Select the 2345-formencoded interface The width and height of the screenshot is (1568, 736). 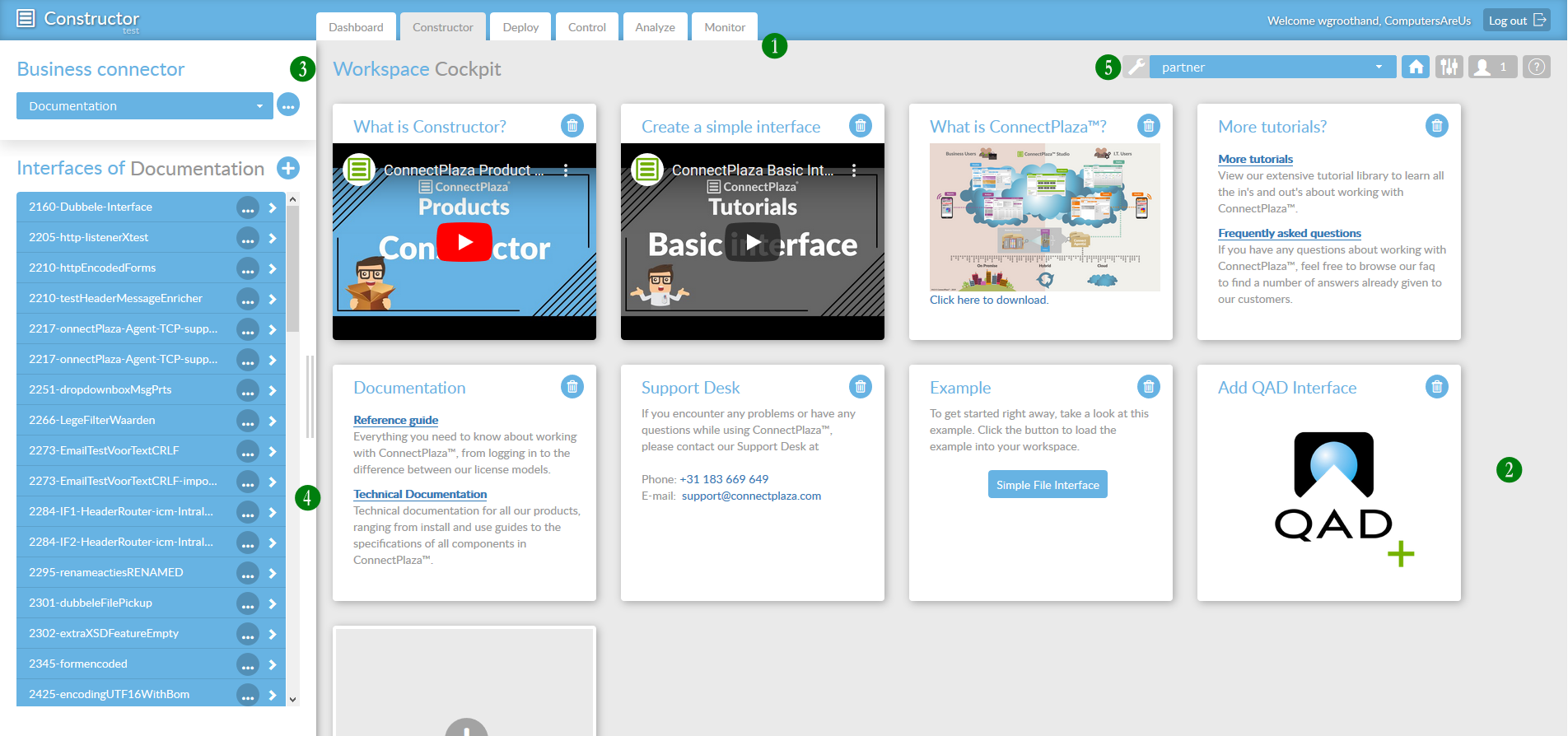[x=124, y=664]
